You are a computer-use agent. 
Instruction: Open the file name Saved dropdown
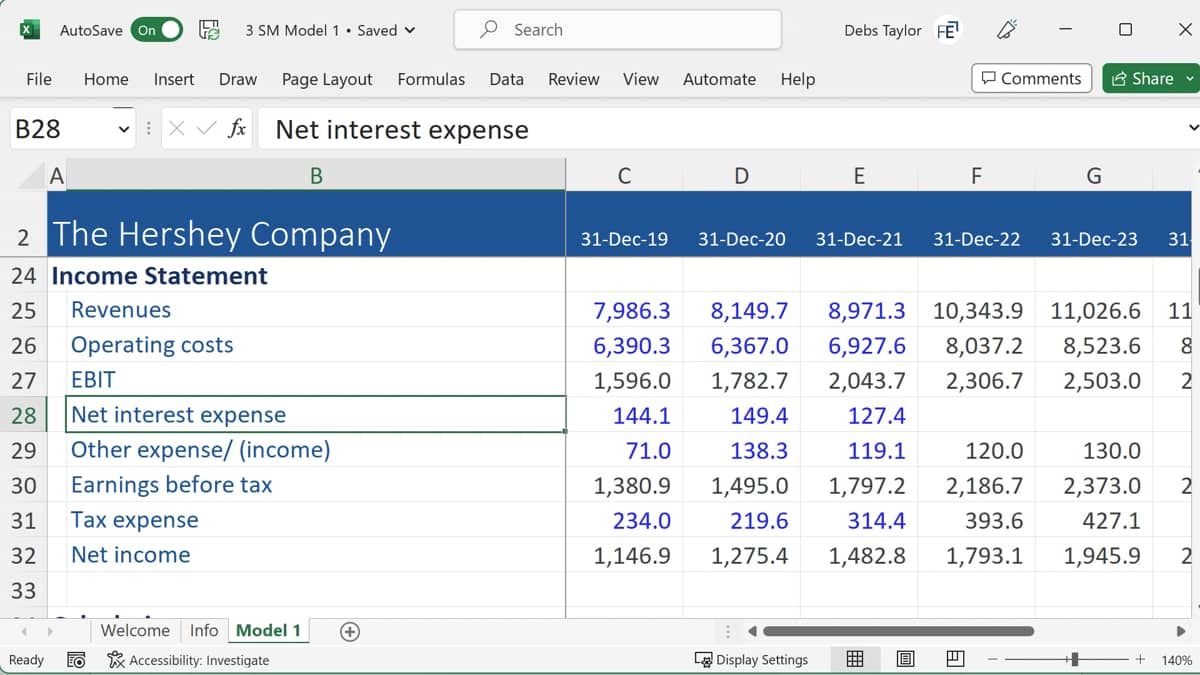[409, 30]
